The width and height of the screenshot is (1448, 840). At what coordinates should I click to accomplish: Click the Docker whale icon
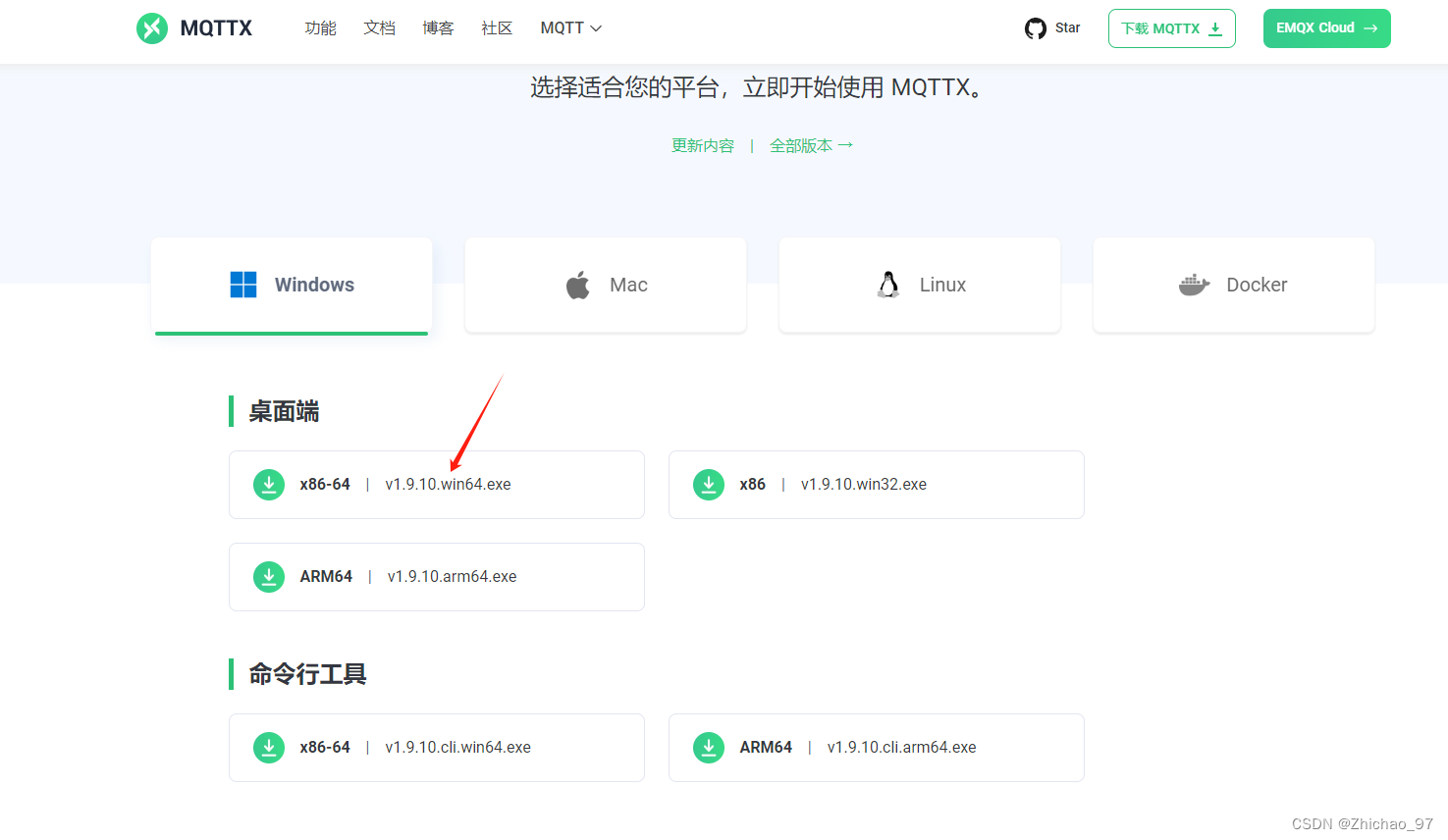(1194, 285)
